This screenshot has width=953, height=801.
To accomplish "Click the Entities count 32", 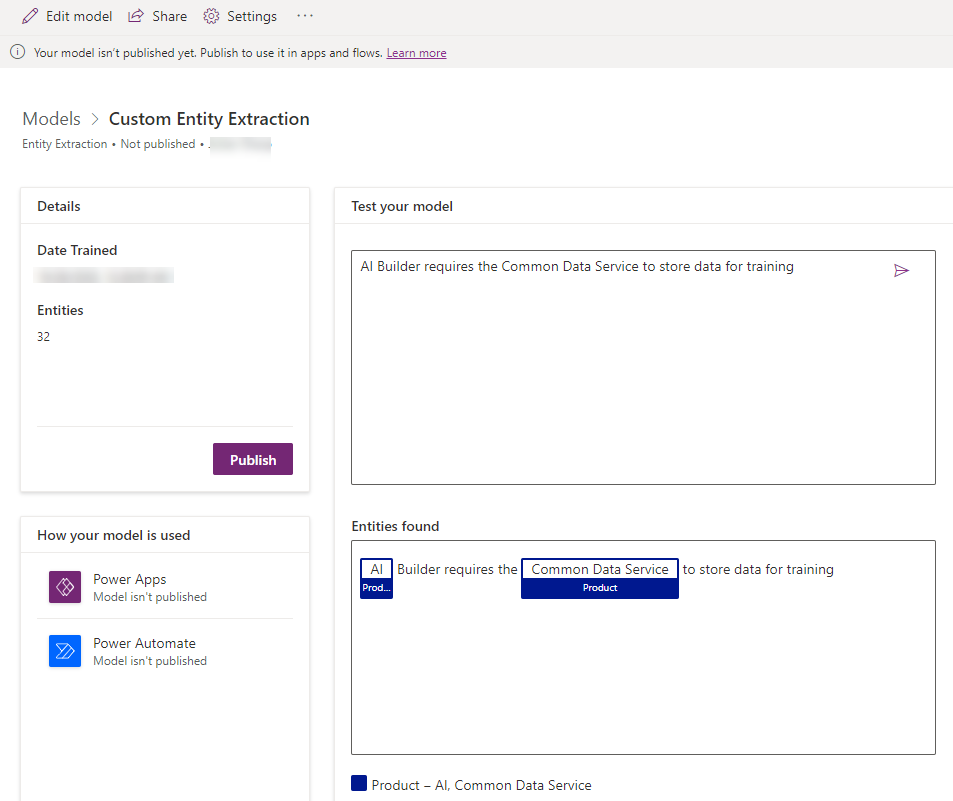I will point(44,337).
